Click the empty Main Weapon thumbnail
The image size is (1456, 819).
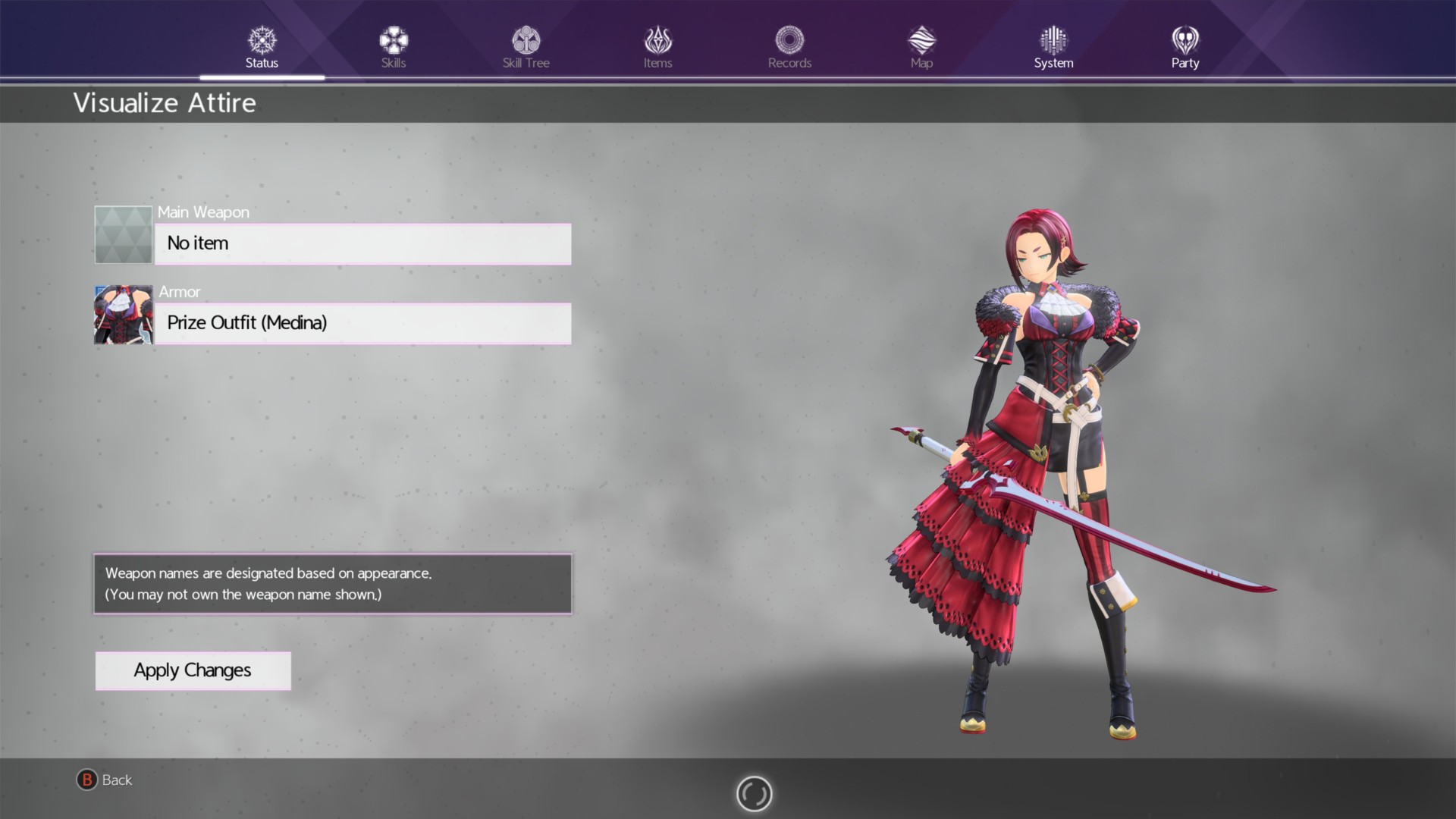124,235
